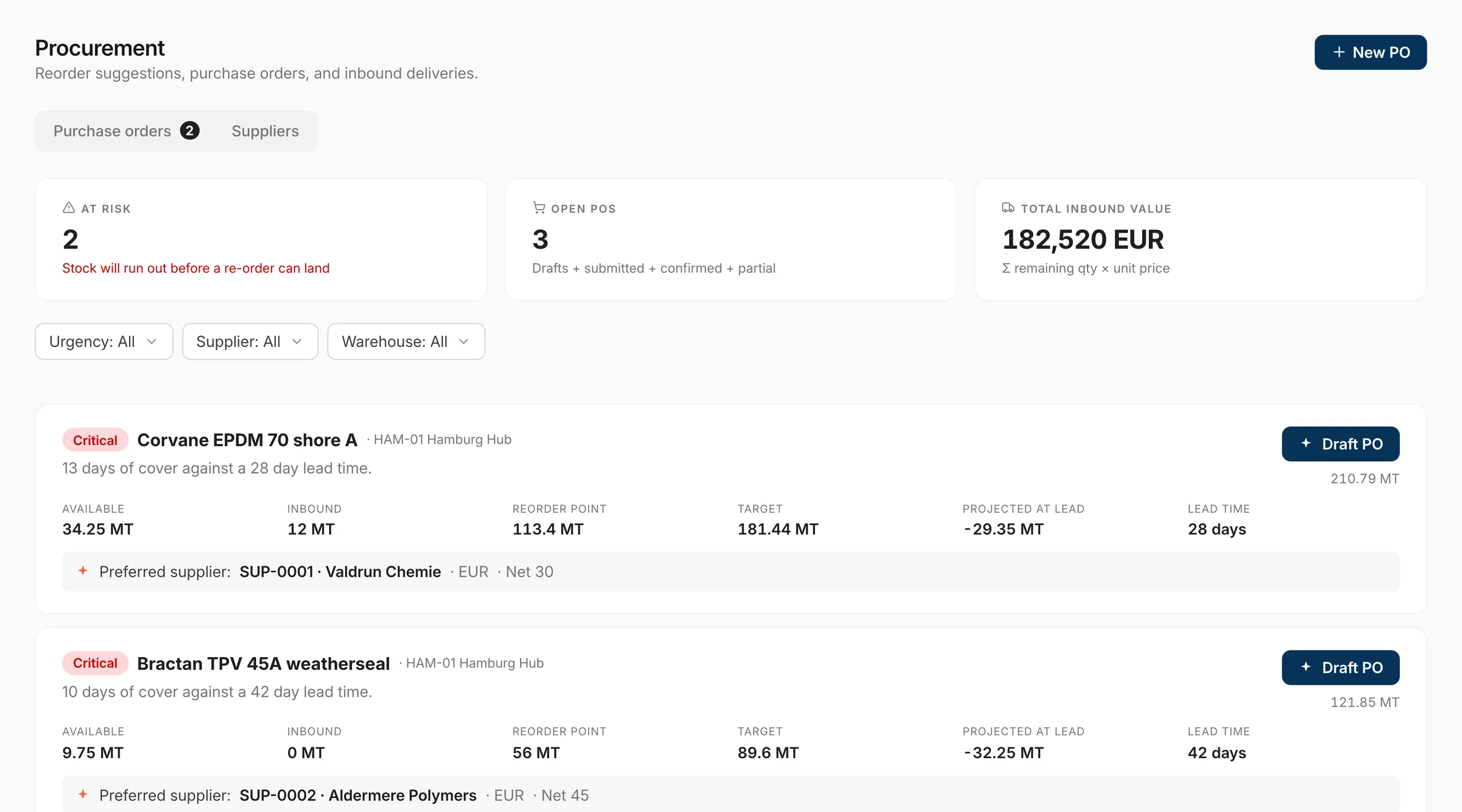
Task: Expand the Supplier: All filter
Action: [x=250, y=342]
